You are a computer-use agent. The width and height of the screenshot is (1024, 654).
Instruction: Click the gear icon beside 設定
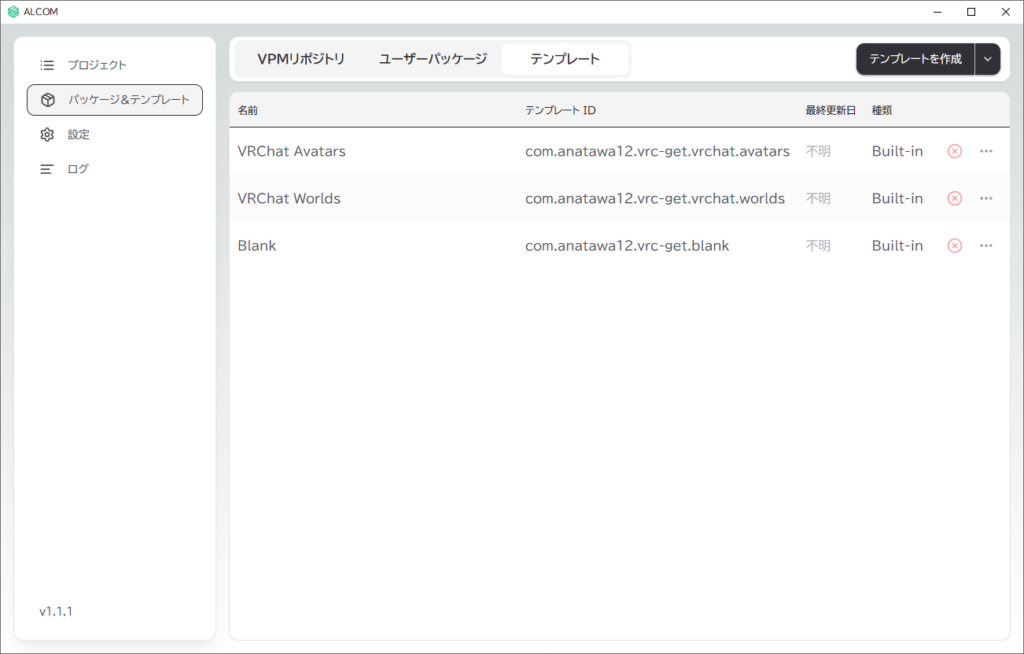pos(47,135)
